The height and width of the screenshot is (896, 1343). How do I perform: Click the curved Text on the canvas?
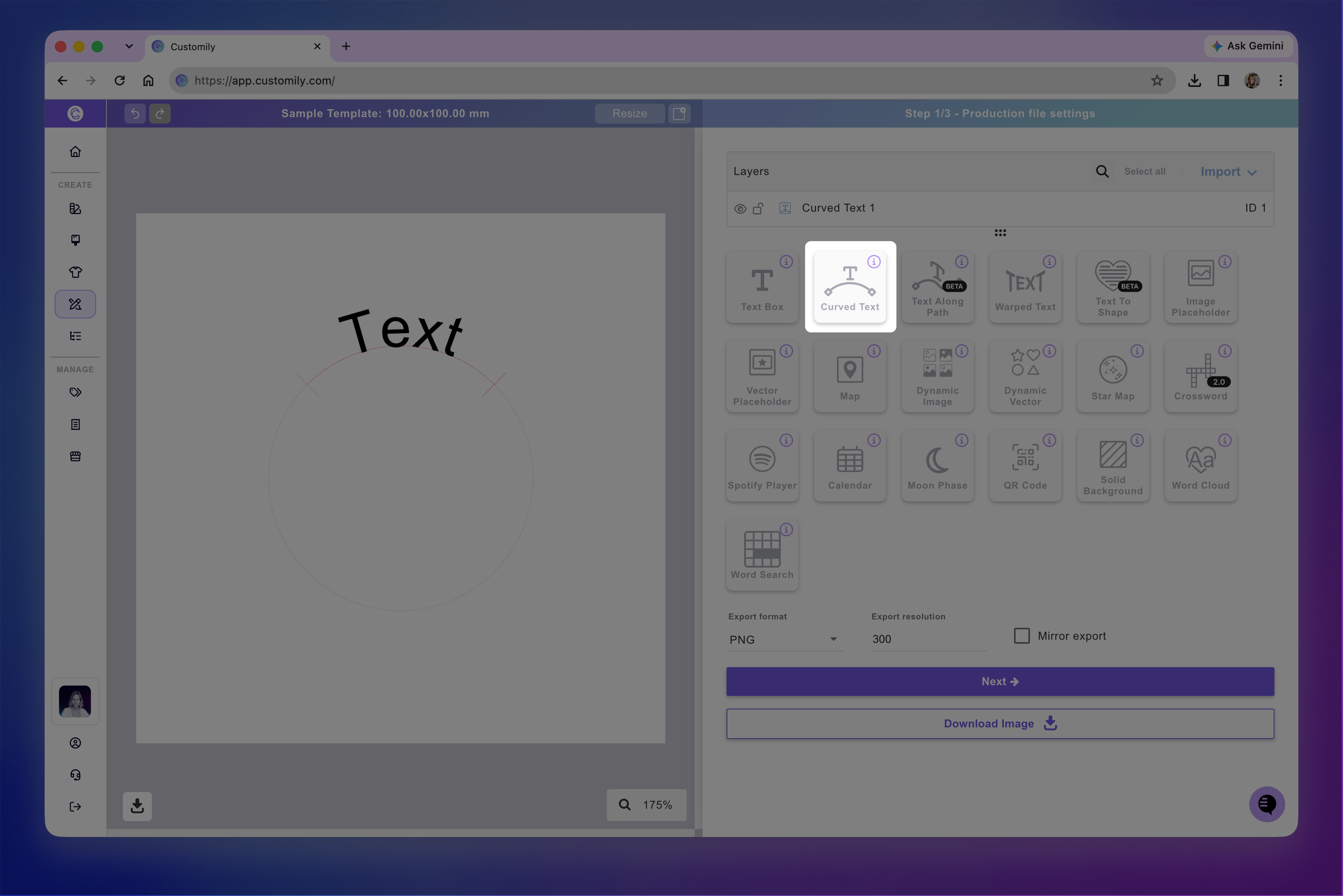(400, 332)
